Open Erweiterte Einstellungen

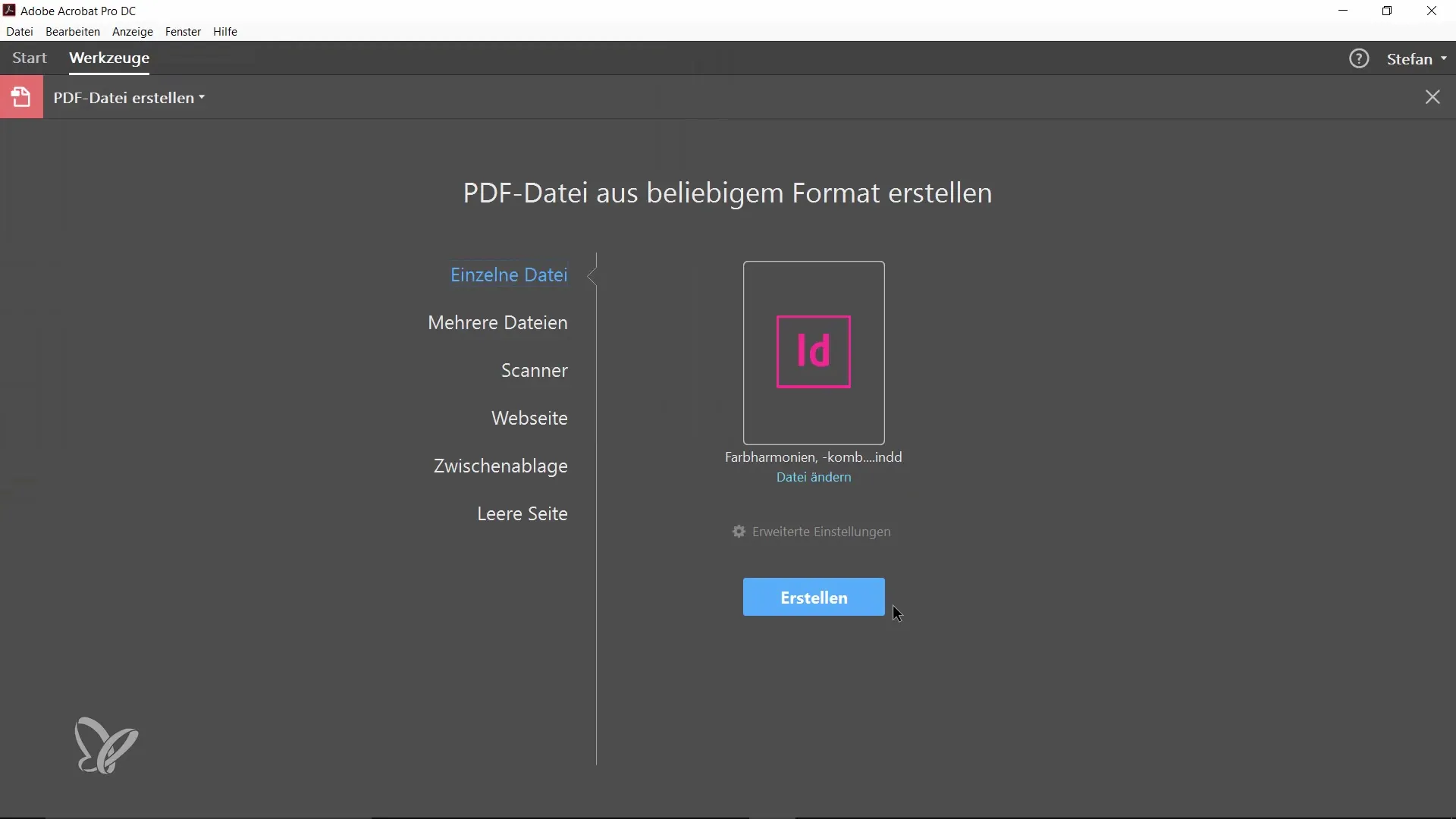(821, 532)
